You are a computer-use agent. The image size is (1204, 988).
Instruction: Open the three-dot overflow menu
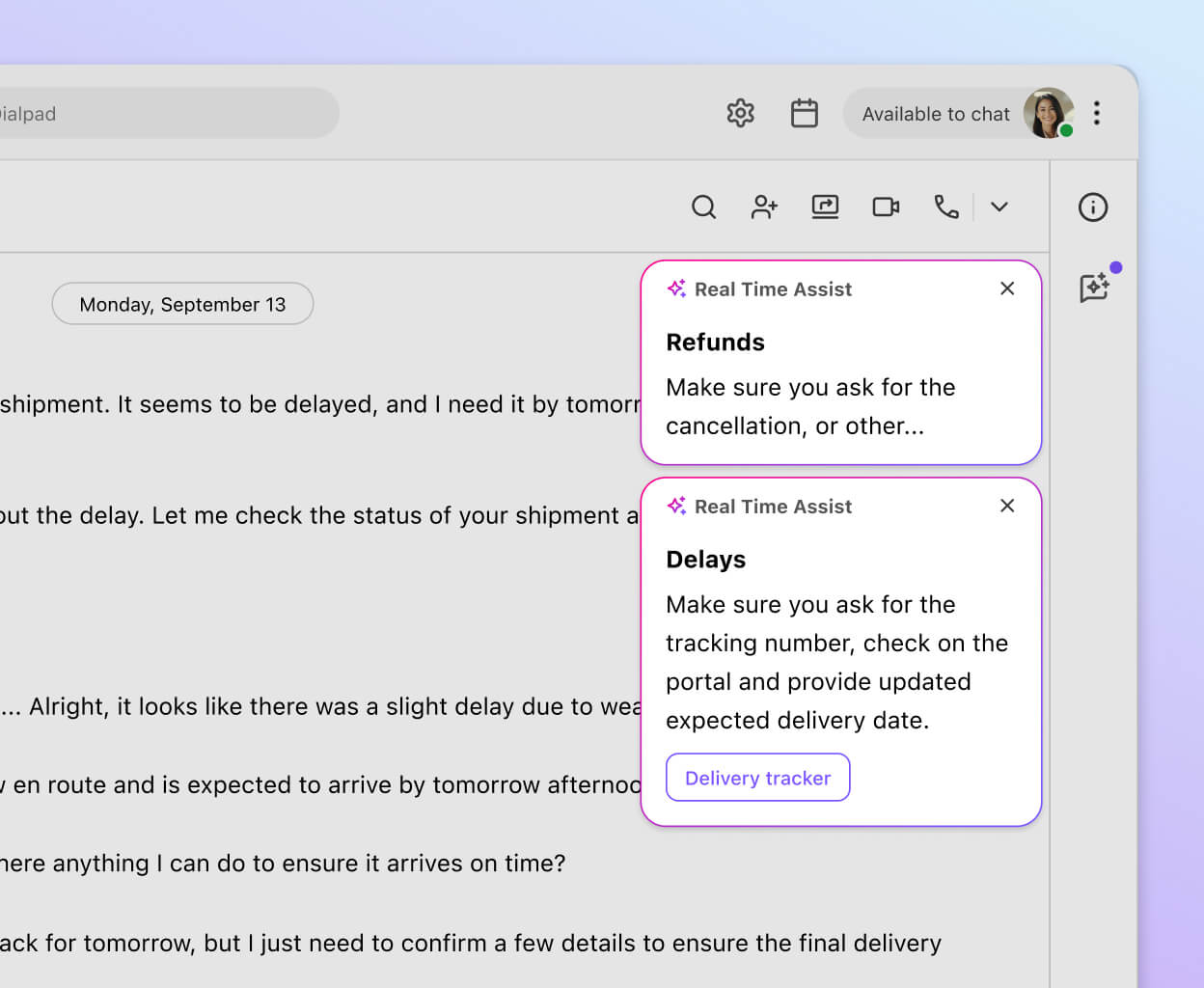[x=1097, y=113]
